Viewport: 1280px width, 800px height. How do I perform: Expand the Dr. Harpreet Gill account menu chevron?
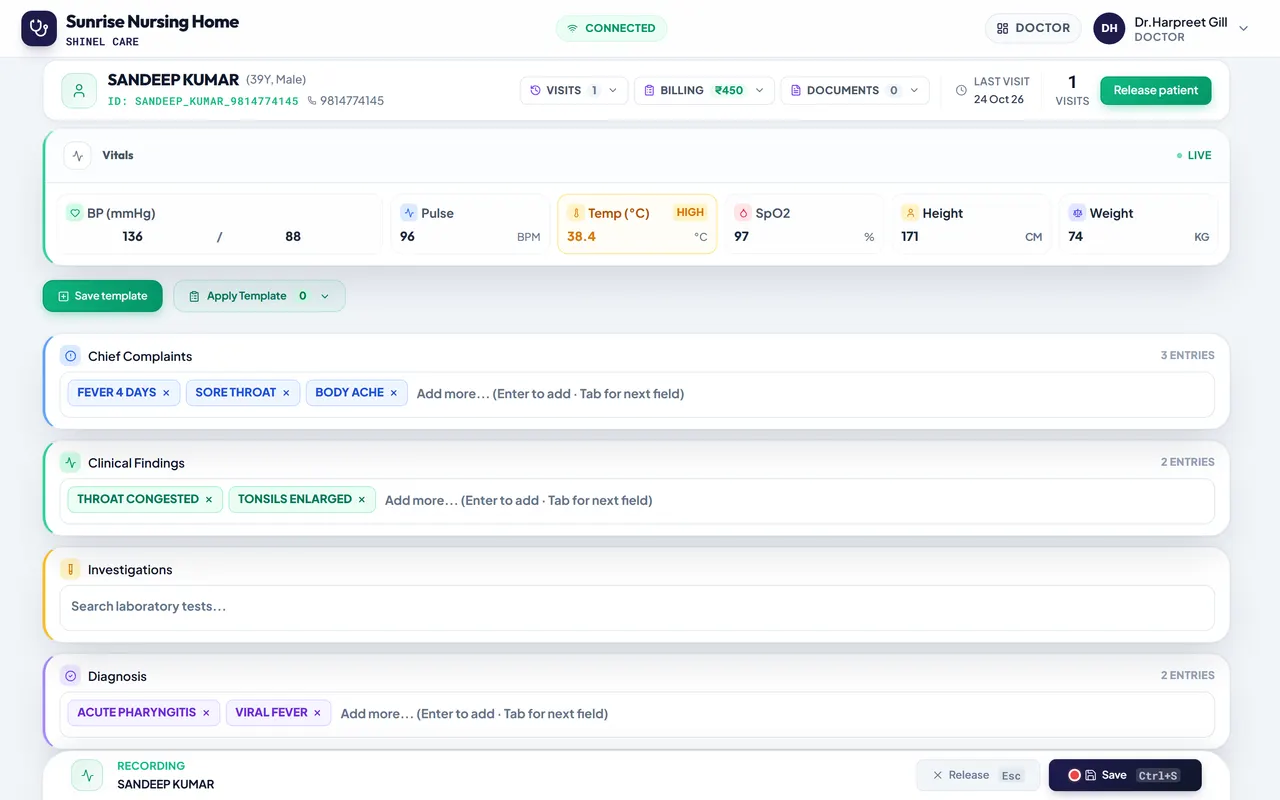[x=1244, y=28]
